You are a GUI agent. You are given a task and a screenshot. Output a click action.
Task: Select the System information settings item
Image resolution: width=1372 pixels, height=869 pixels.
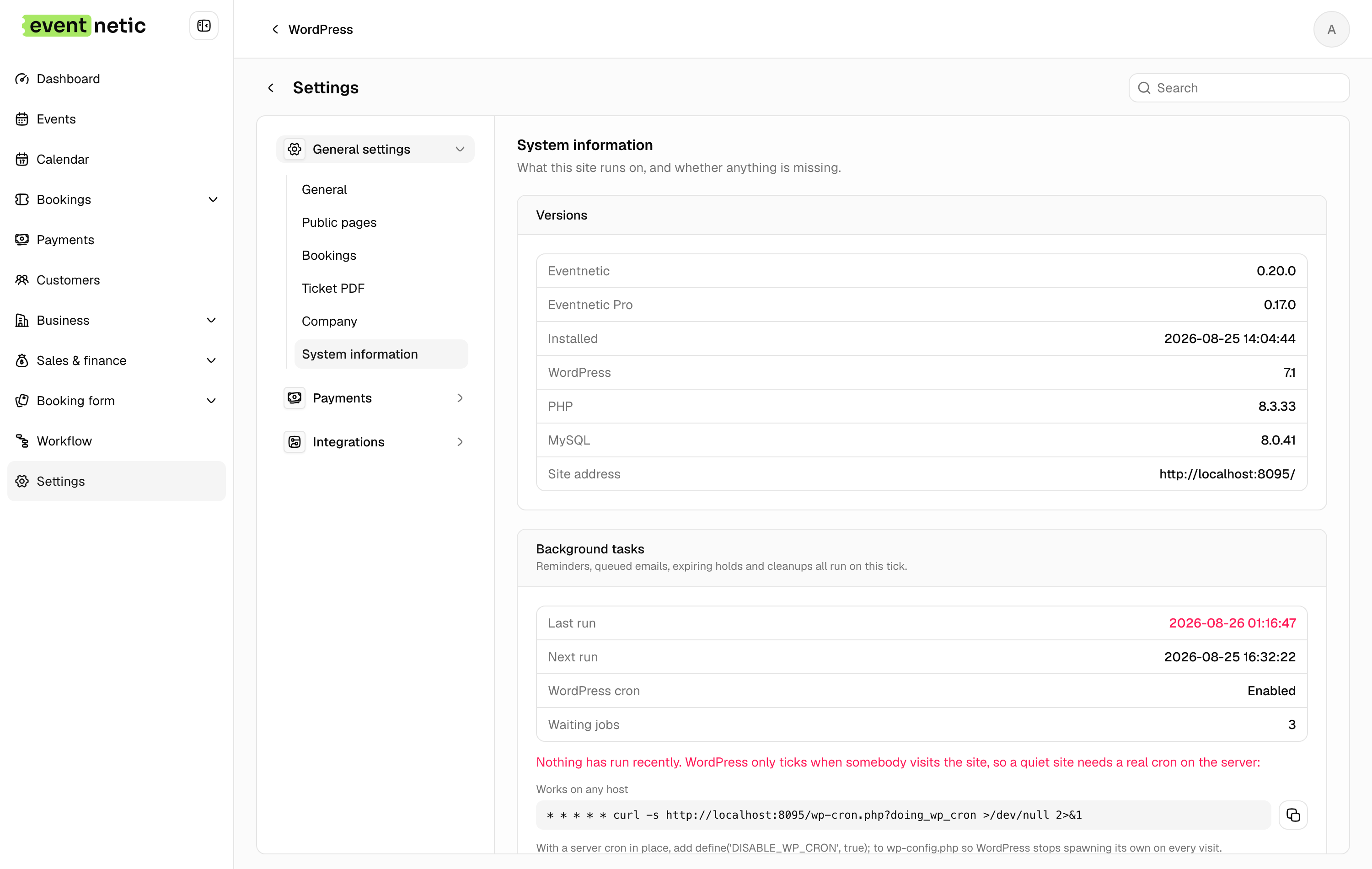[x=381, y=354]
